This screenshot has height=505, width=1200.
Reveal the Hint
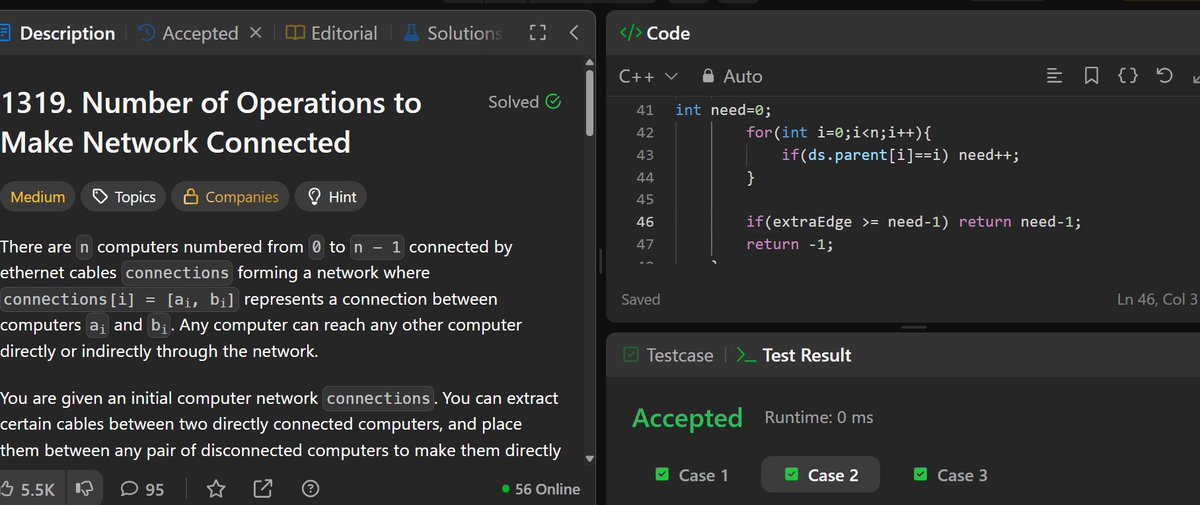coord(331,197)
